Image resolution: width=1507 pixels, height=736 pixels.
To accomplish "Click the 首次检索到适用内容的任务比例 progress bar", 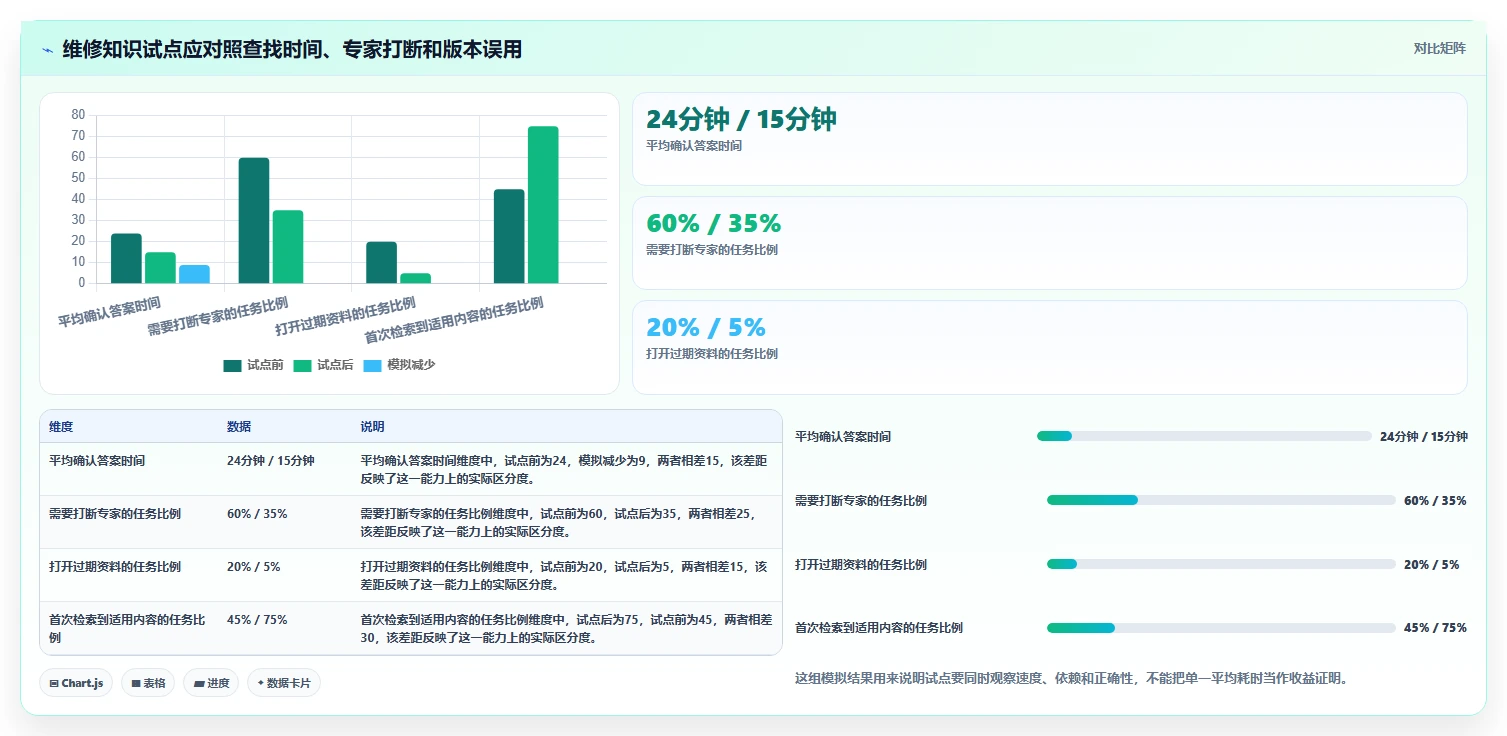I will (x=1221, y=628).
